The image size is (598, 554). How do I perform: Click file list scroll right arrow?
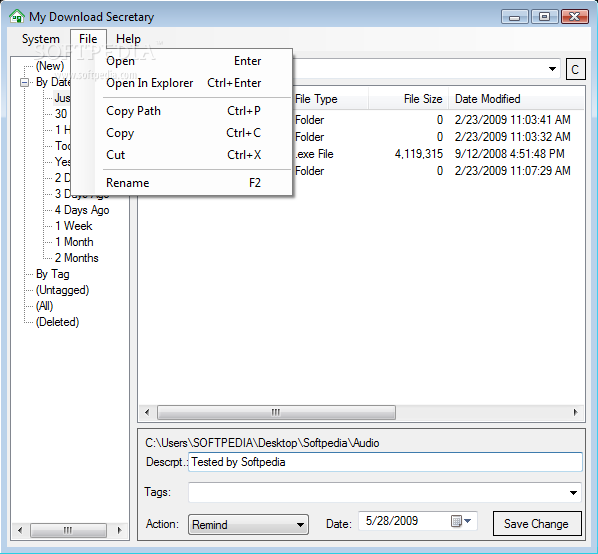point(575,413)
